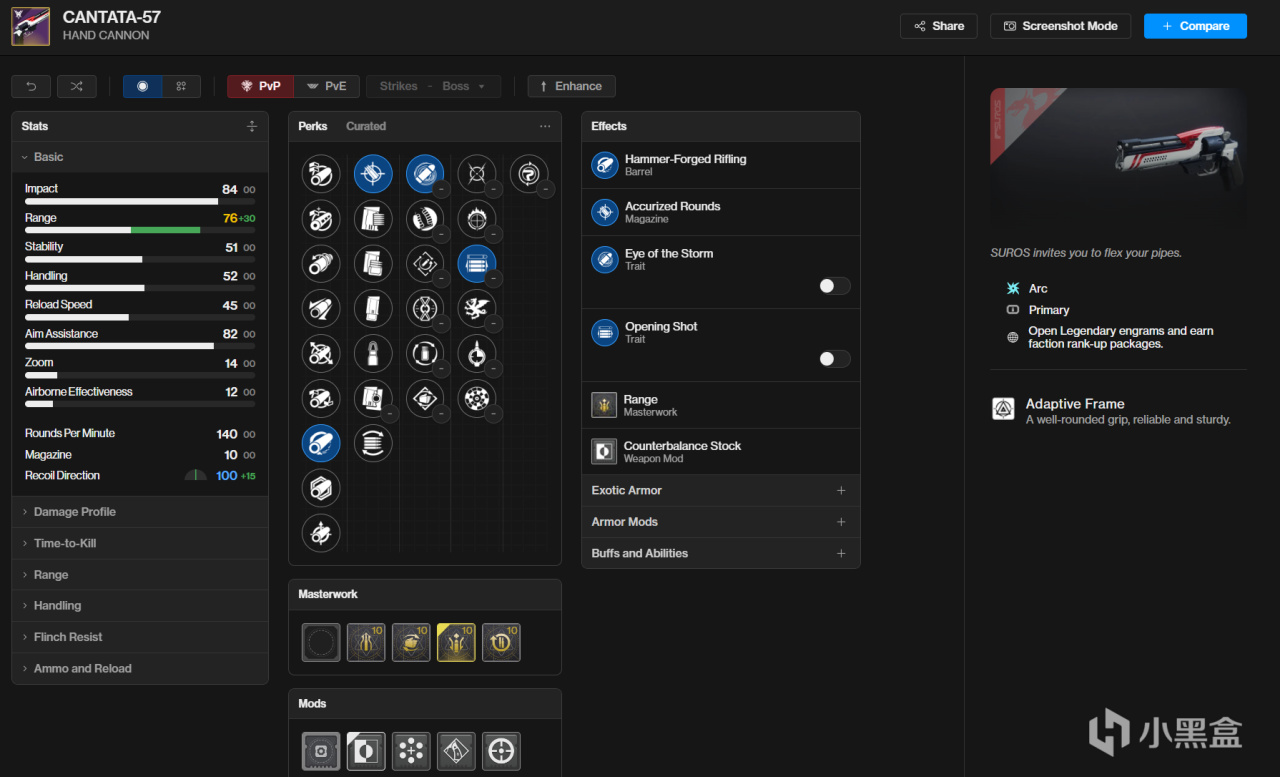Select the Gutshot Straight crossed-out crosshair trait

[x=477, y=174]
